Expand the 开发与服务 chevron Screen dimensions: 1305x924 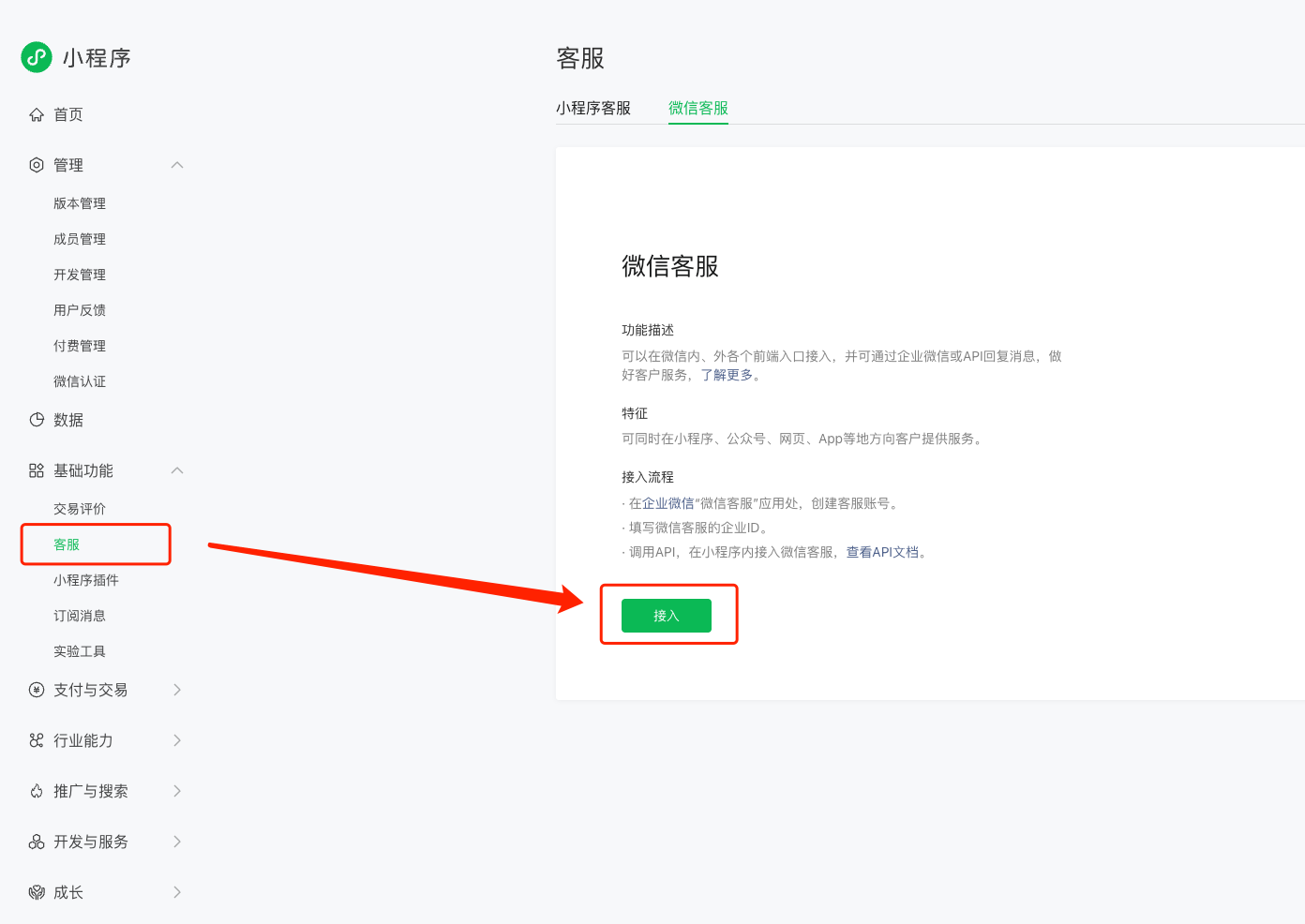tap(177, 842)
